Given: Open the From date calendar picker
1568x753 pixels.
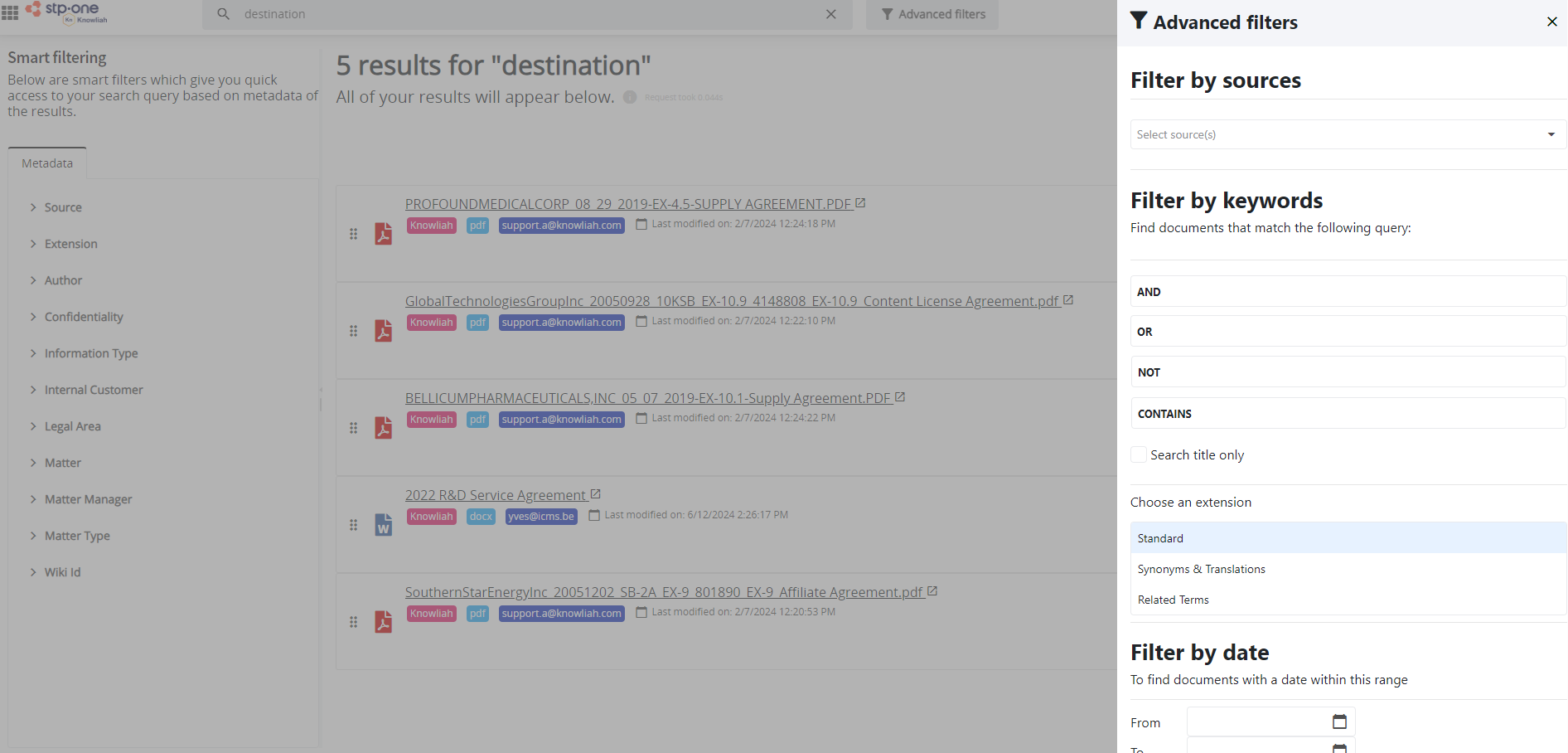Looking at the screenshot, I should pyautogui.click(x=1339, y=721).
